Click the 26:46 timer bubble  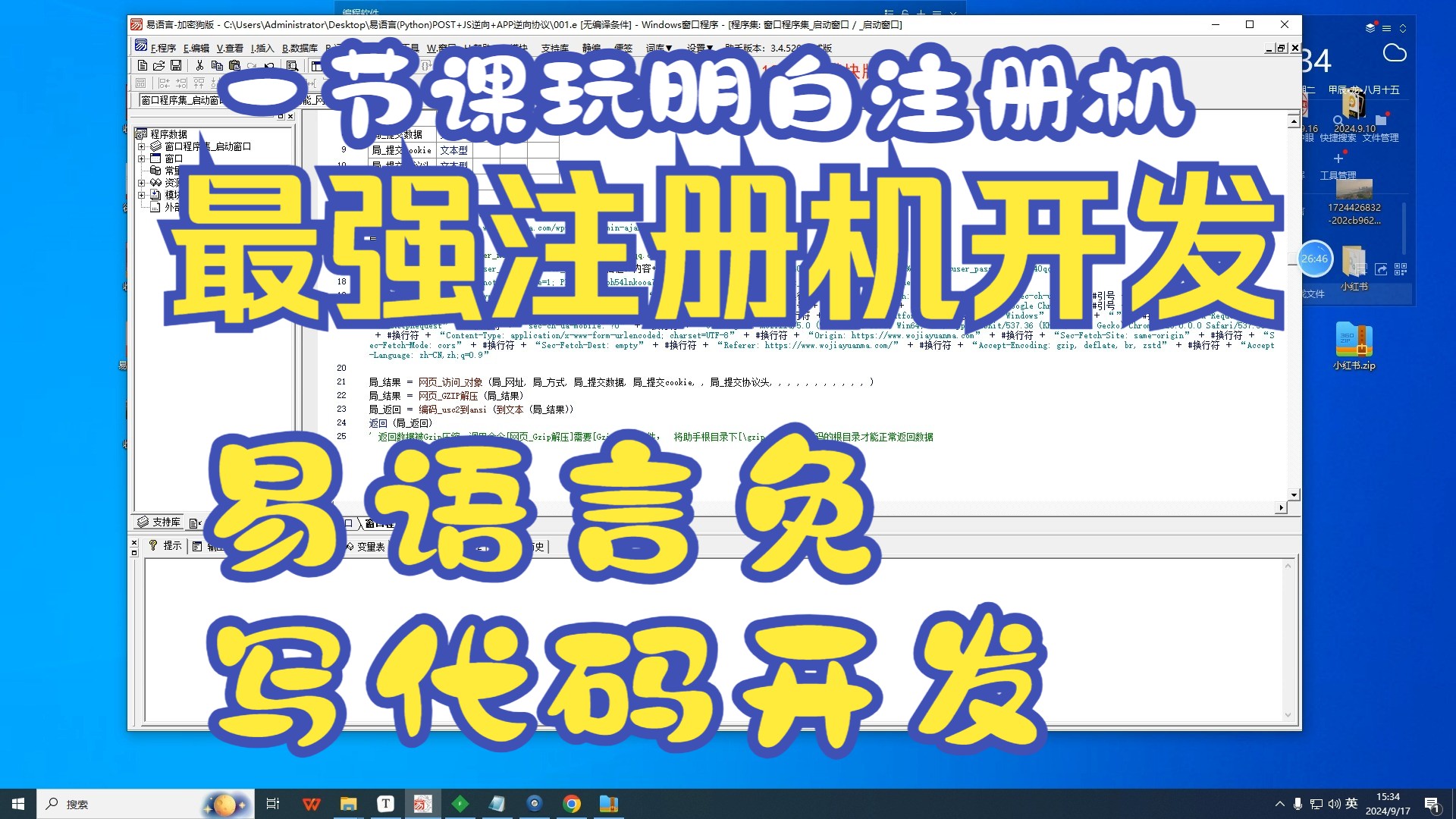1315,259
